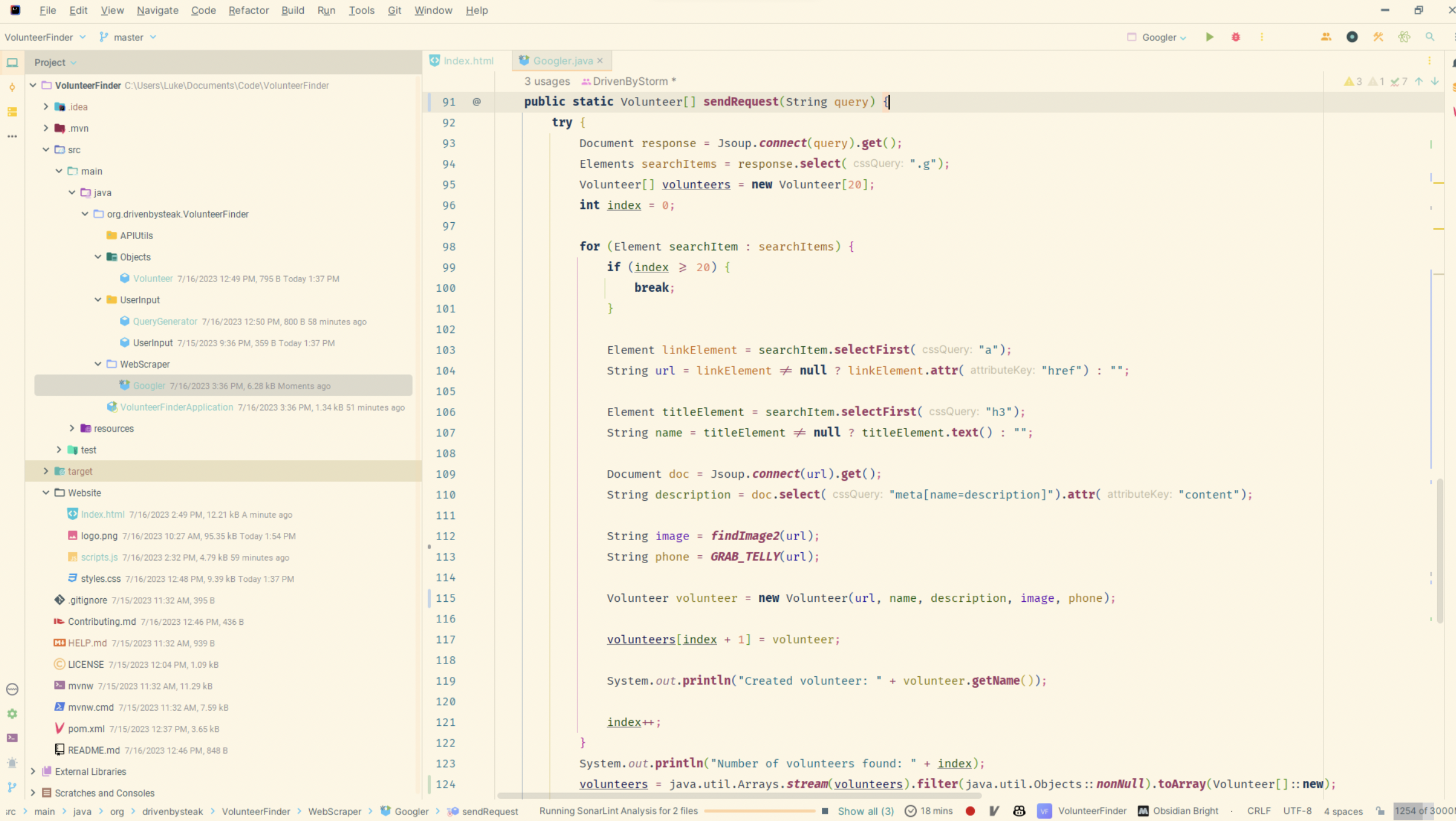The image size is (1456, 821).
Task: Open the AI Assistant atom icon
Action: pyautogui.click(x=1405, y=37)
